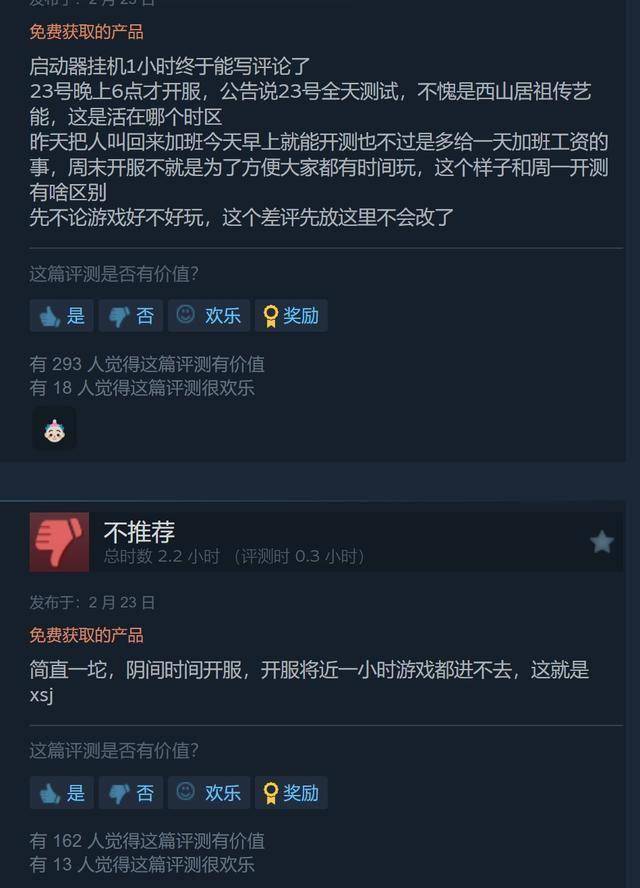This screenshot has width=640, height=888.
Task: Click the smiley icon in second review's 欢乐 button
Action: coord(185,791)
